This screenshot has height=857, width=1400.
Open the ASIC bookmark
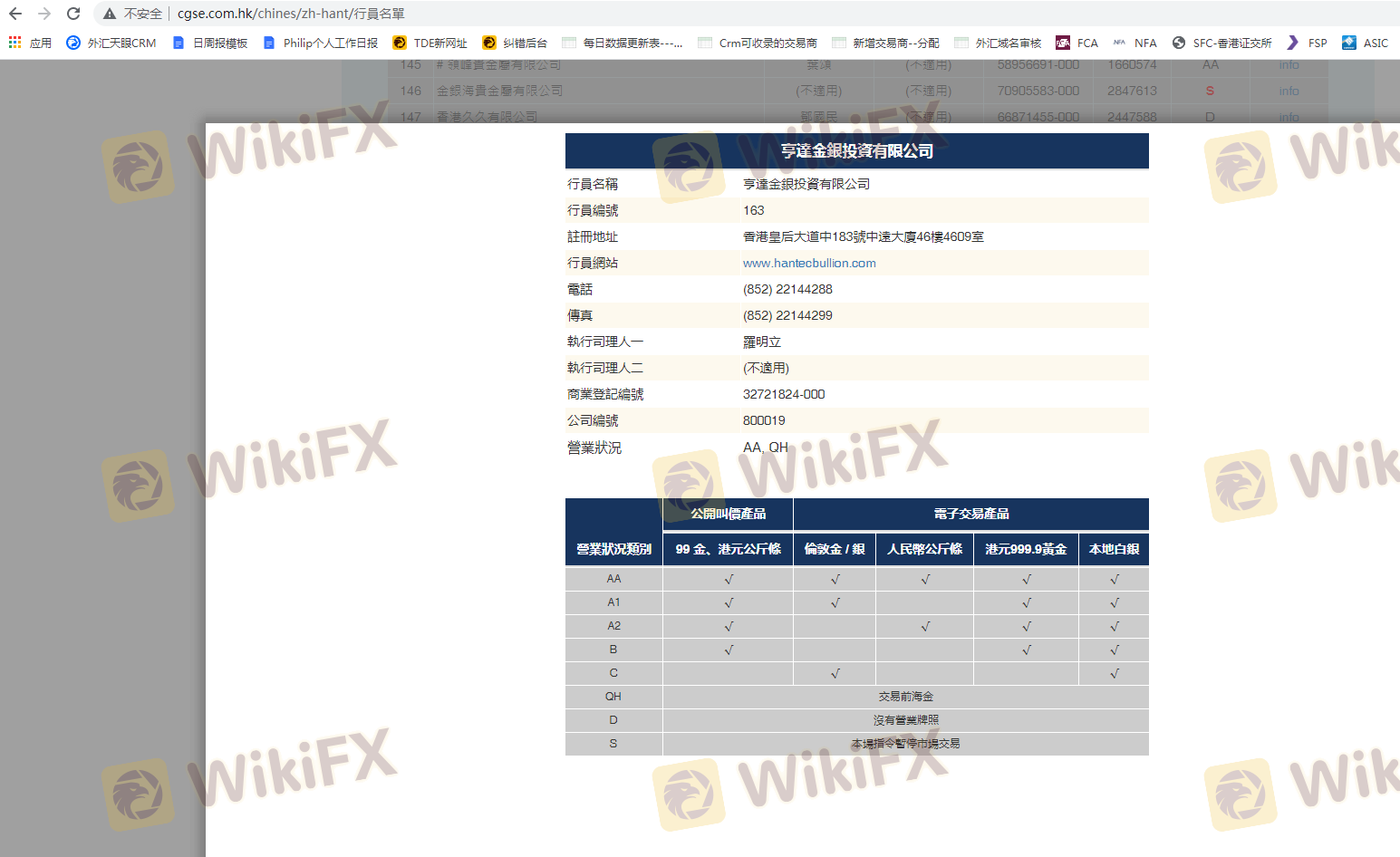click(x=1366, y=43)
